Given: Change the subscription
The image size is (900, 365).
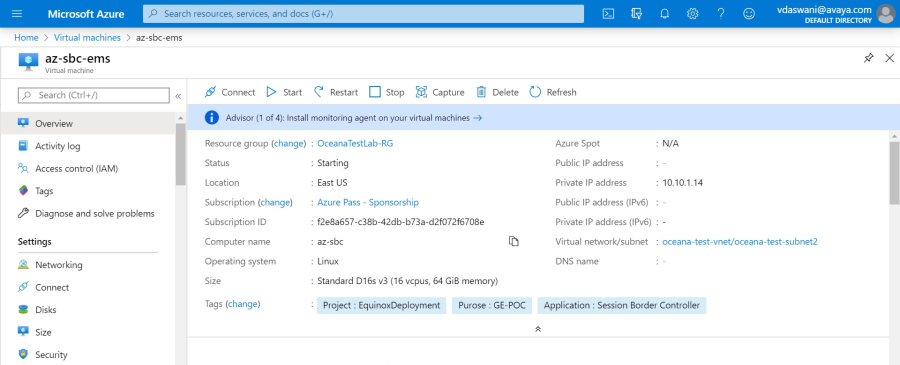Looking at the screenshot, I should pos(275,202).
